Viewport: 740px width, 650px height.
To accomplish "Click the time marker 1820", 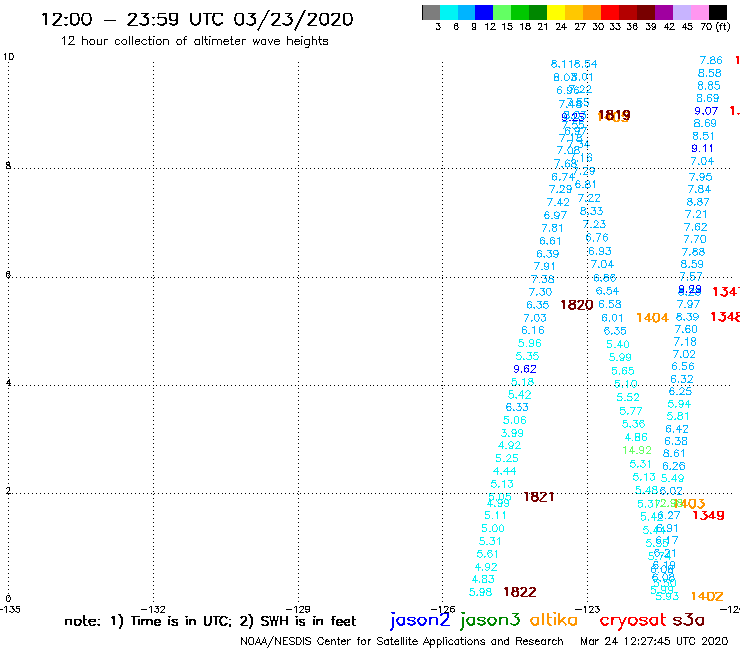I will (576, 305).
